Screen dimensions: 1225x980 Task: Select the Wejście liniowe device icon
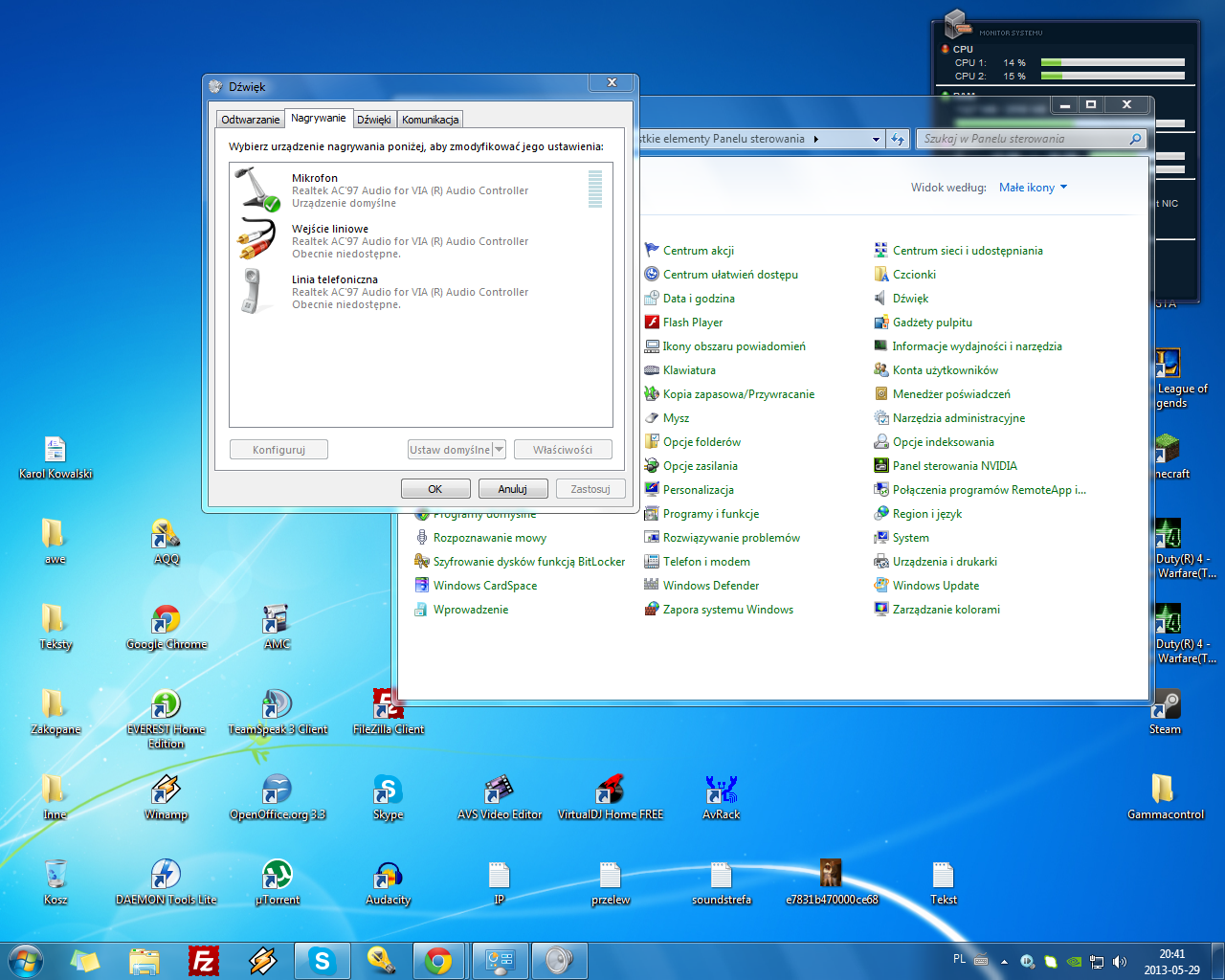(256, 239)
